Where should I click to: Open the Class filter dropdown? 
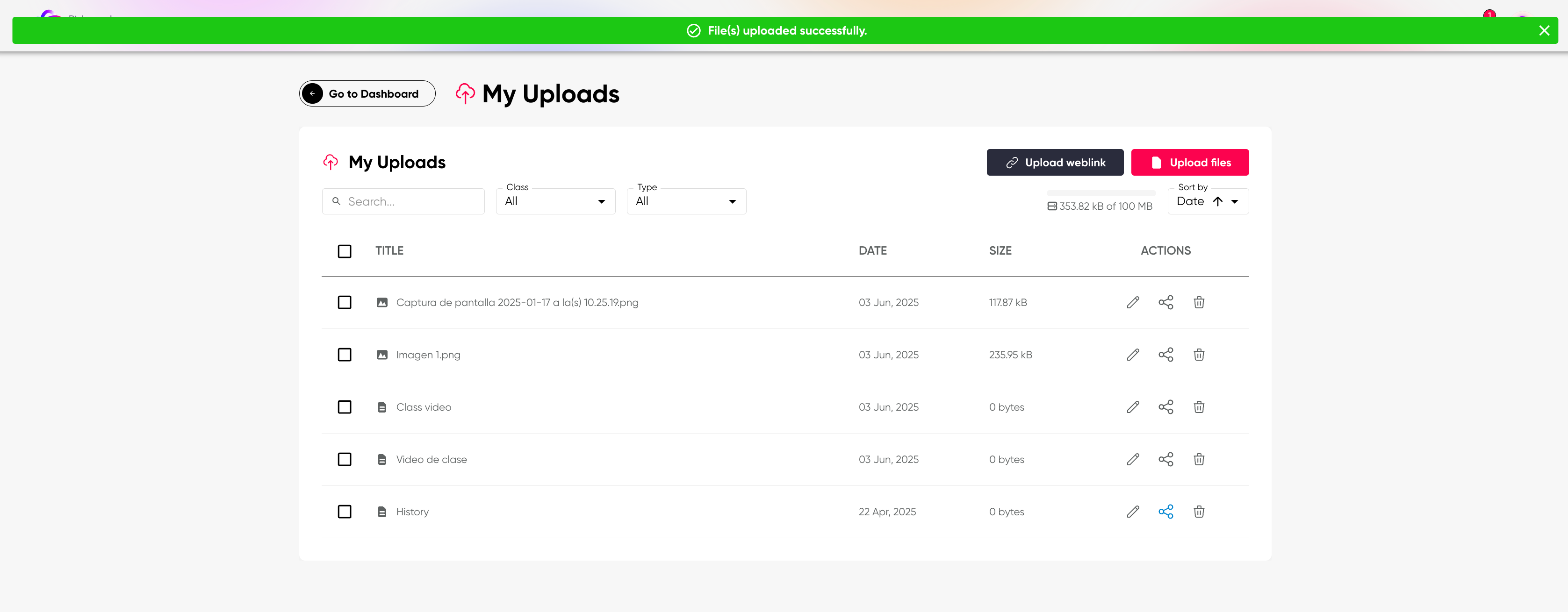[x=555, y=201]
